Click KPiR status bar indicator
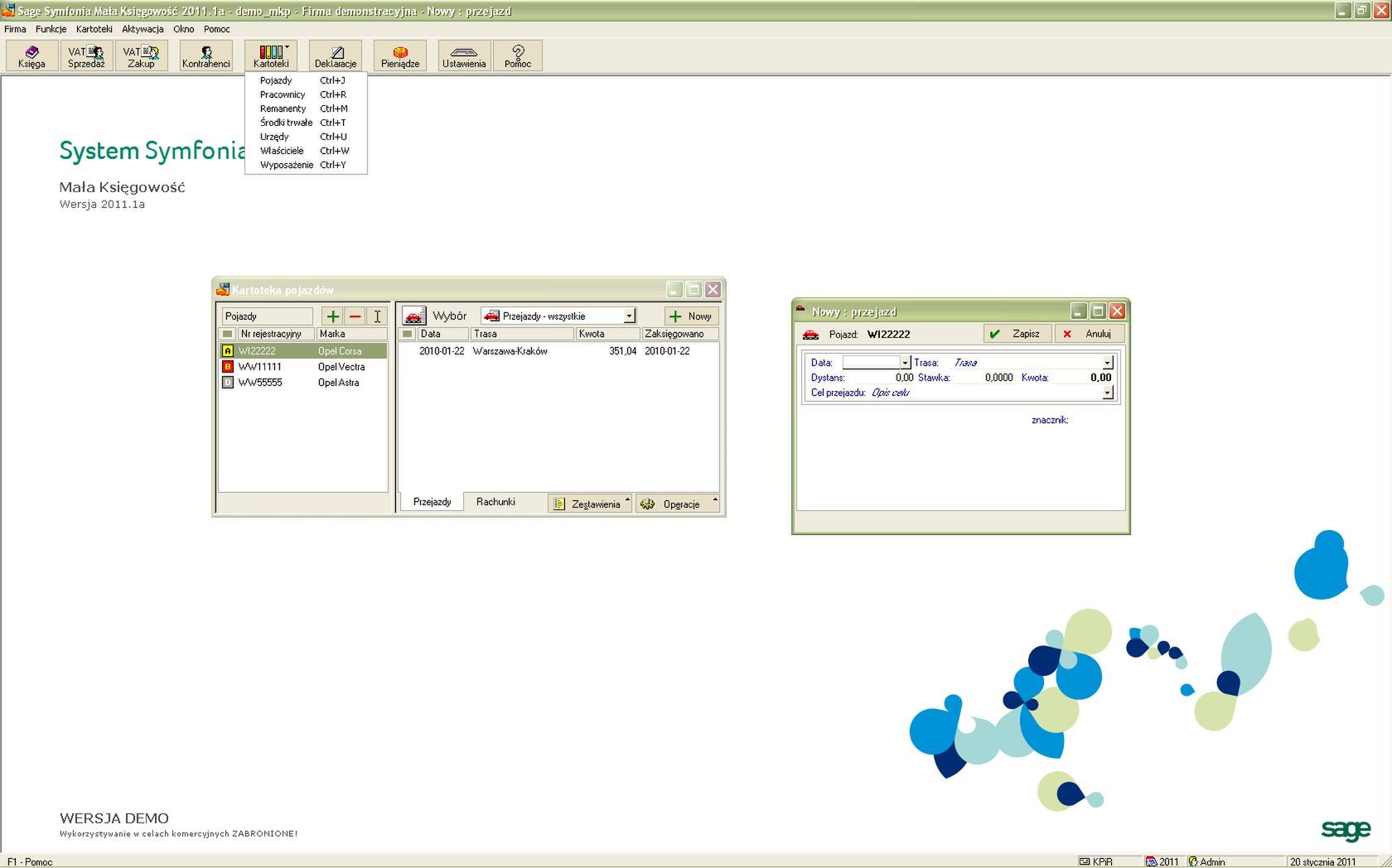The image size is (1392, 868). (1096, 861)
